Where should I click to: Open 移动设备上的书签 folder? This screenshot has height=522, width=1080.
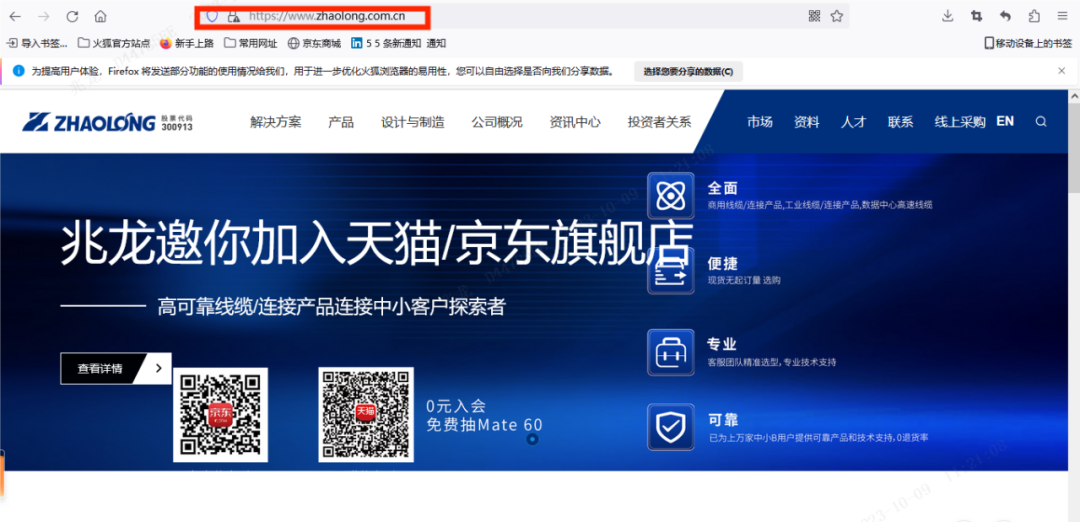point(1028,43)
